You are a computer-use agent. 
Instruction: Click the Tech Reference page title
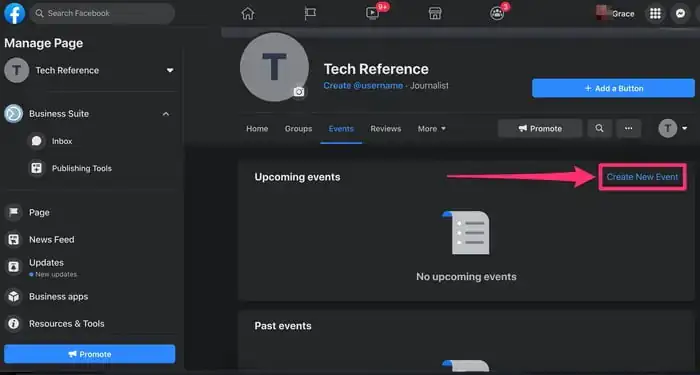(376, 69)
